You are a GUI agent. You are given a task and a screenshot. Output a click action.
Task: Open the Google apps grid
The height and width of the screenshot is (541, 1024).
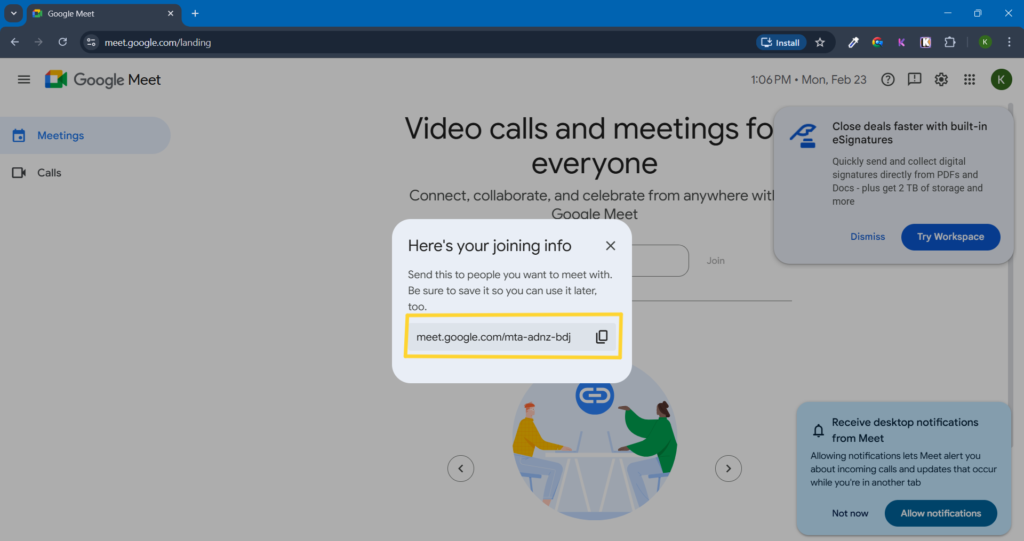click(969, 80)
